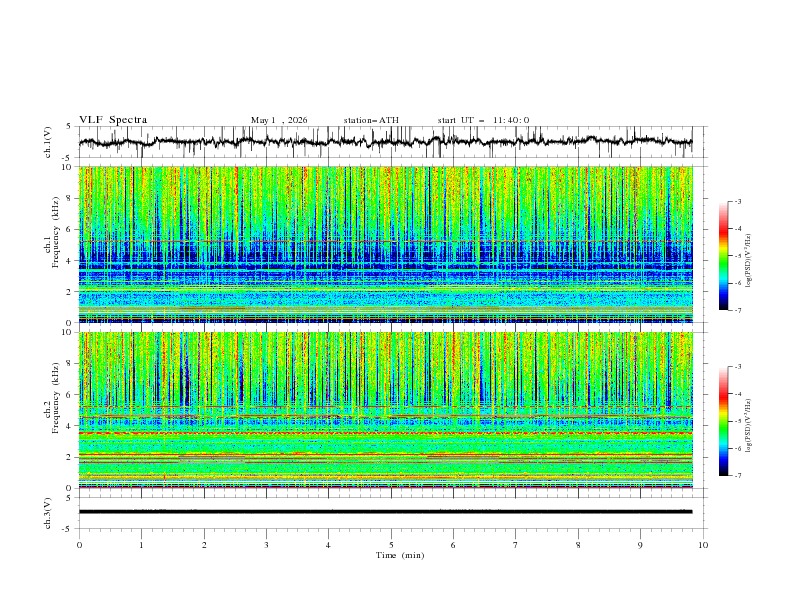Click the 5 minute tick on time axis
The image size is (792, 612).
[x=391, y=545]
